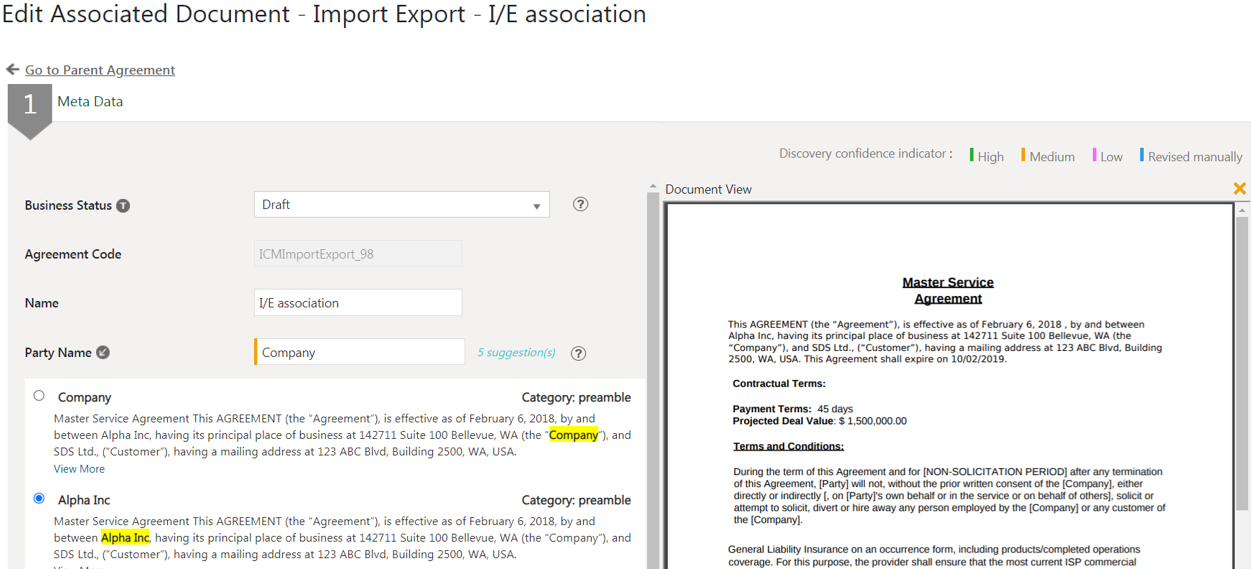Click the back arrow icon beside Go to Parent Agreement
Image resolution: width=1252 pixels, height=569 pixels.
(12, 70)
